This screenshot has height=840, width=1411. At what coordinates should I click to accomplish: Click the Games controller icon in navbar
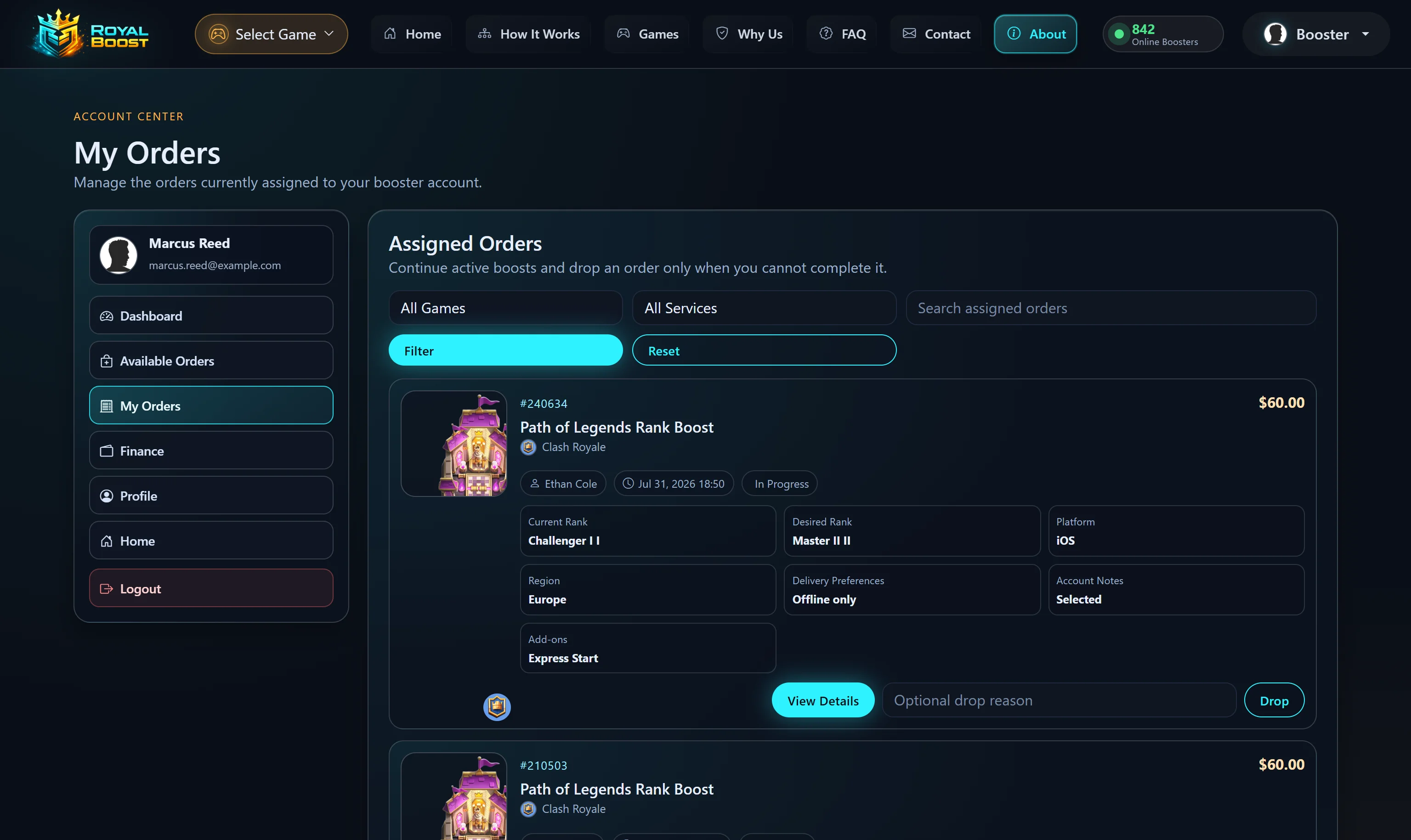coord(623,34)
